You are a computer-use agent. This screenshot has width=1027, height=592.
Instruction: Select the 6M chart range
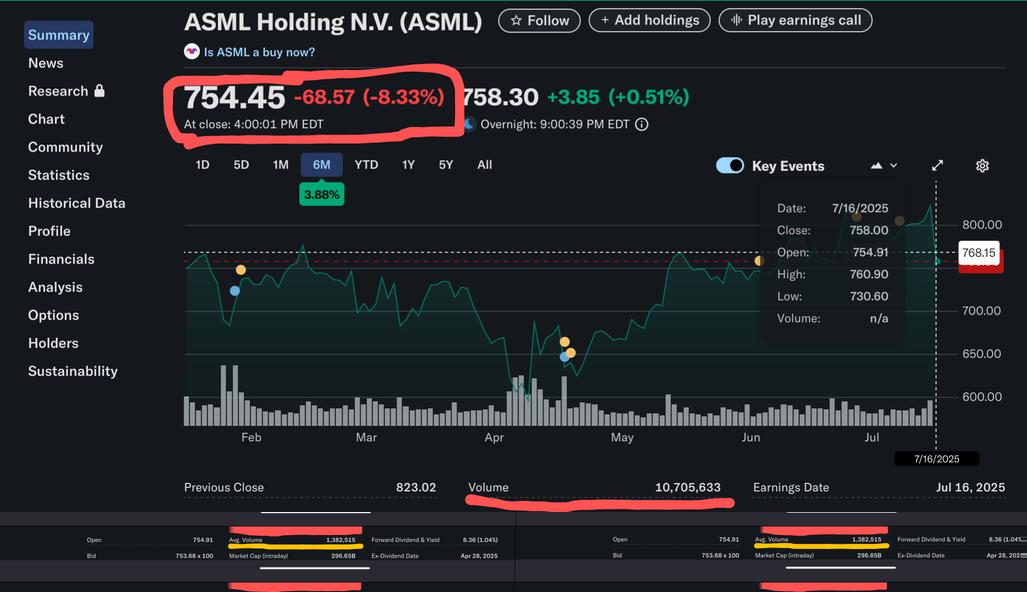[x=322, y=165]
